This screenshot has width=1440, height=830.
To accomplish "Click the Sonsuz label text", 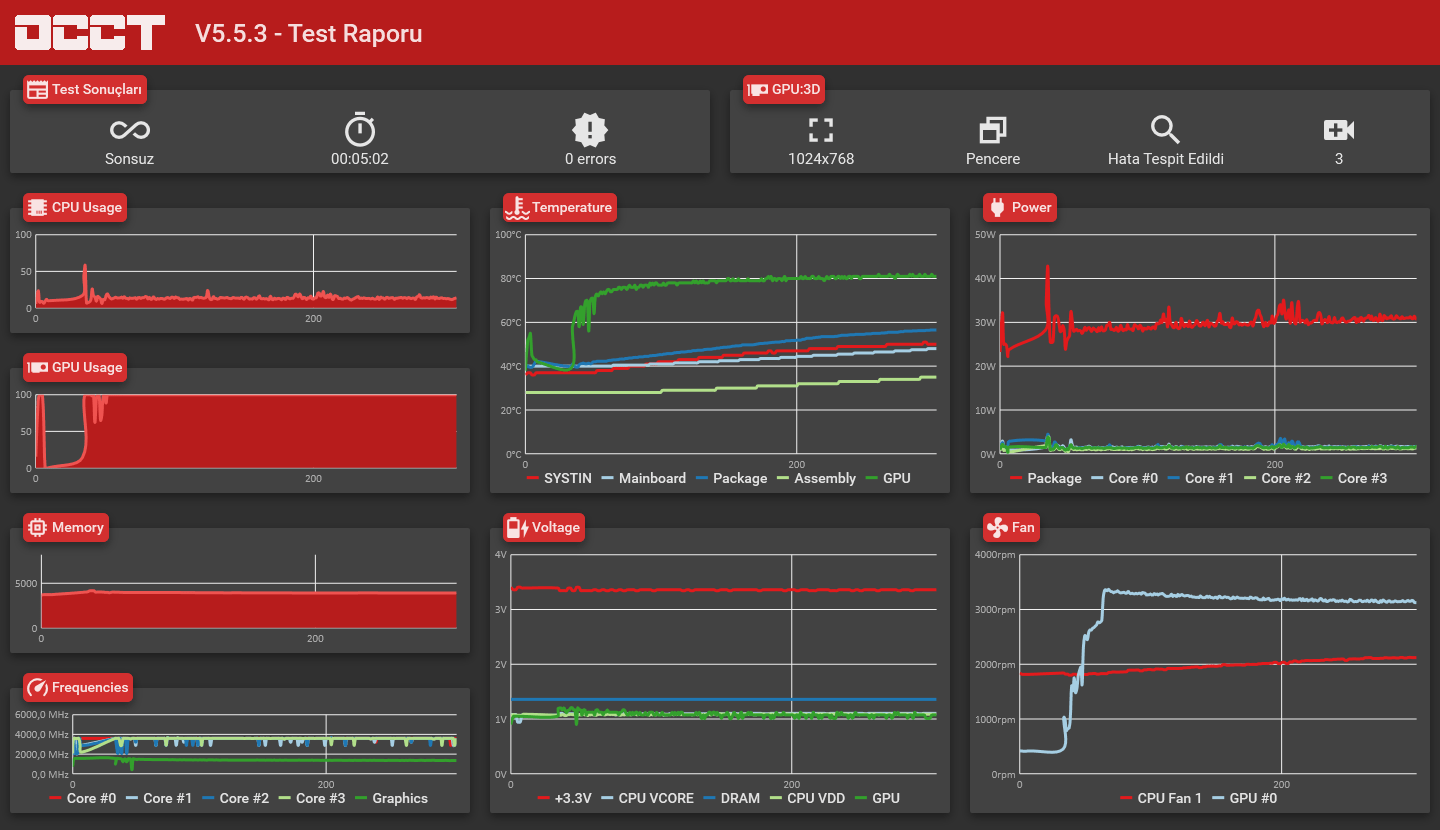I will (130, 159).
